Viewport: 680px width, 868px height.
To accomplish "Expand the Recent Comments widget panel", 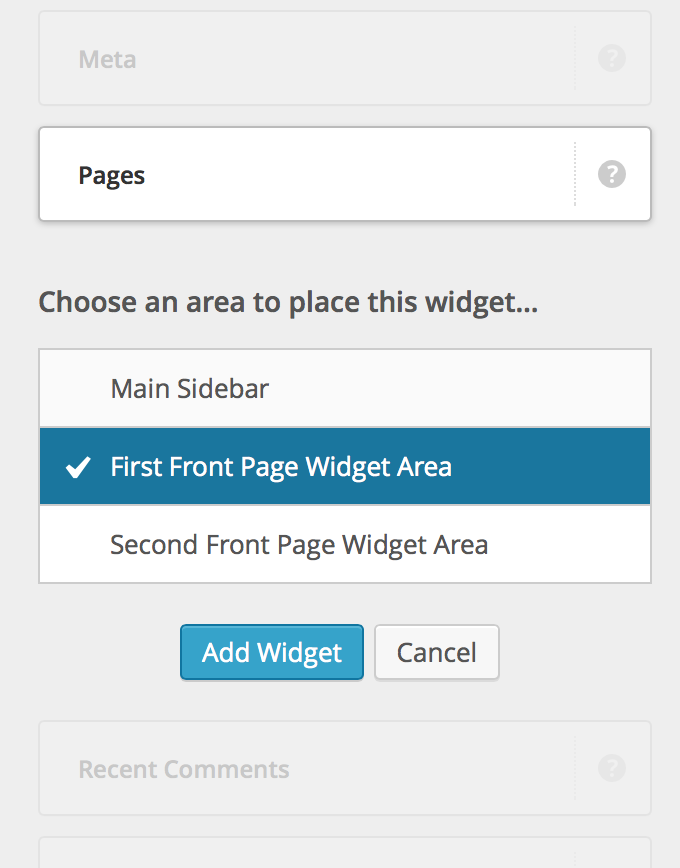I will 300,768.
